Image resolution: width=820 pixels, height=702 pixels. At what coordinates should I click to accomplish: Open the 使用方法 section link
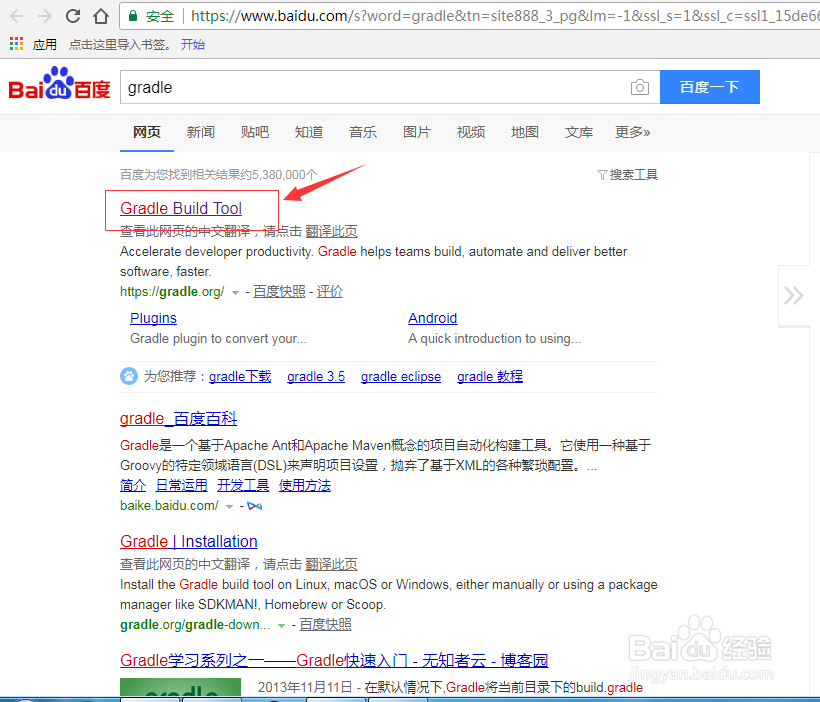[305, 485]
